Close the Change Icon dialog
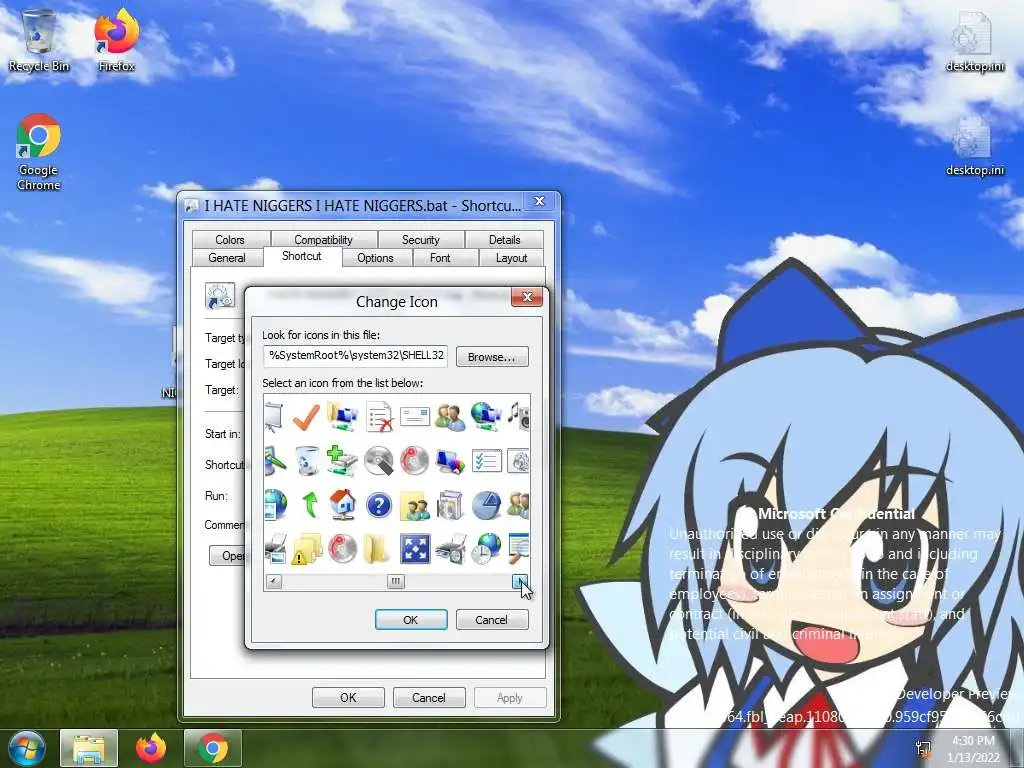Viewport: 1024px width, 768px height. 527,297
